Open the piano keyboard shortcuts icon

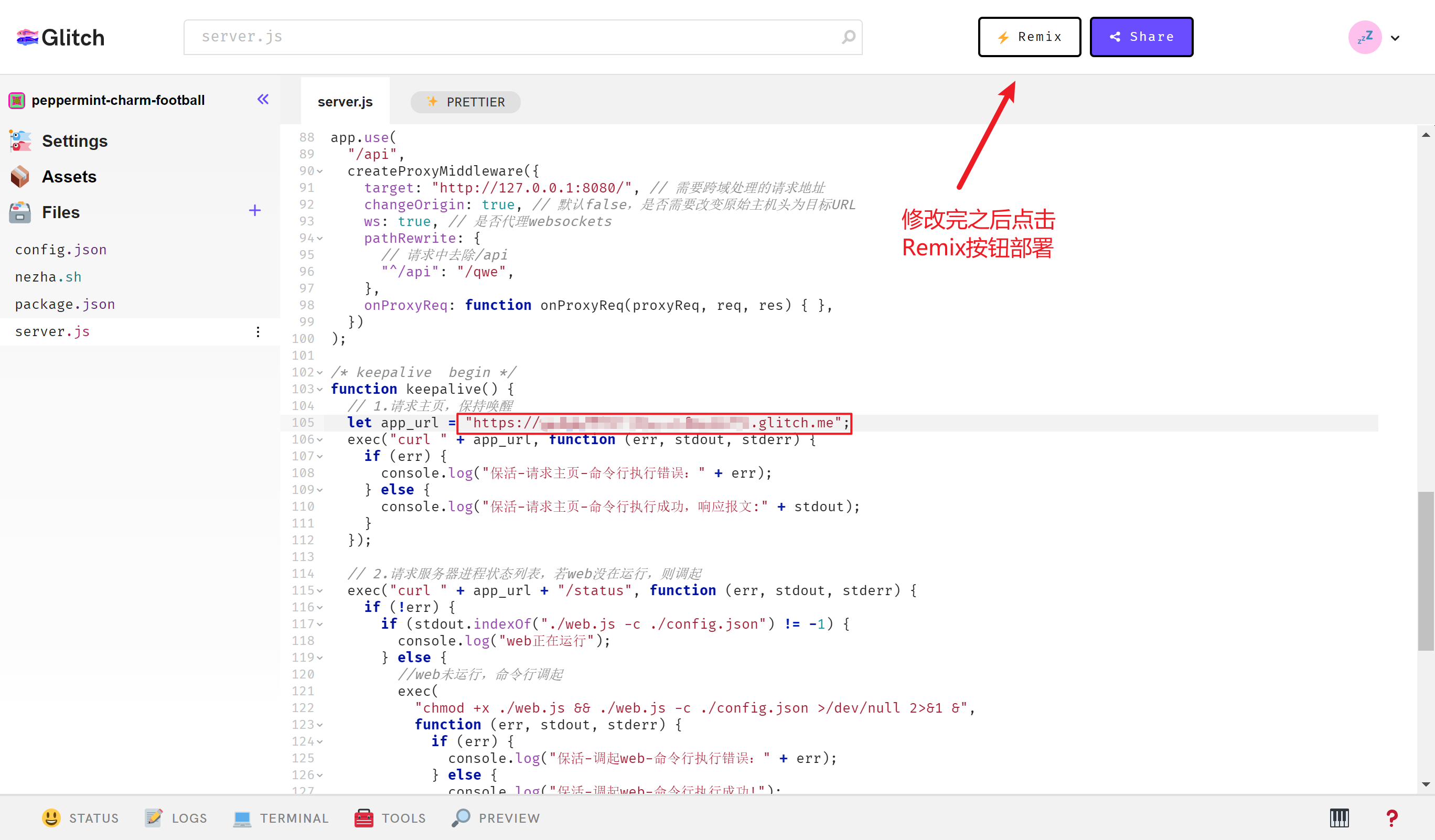[1339, 818]
